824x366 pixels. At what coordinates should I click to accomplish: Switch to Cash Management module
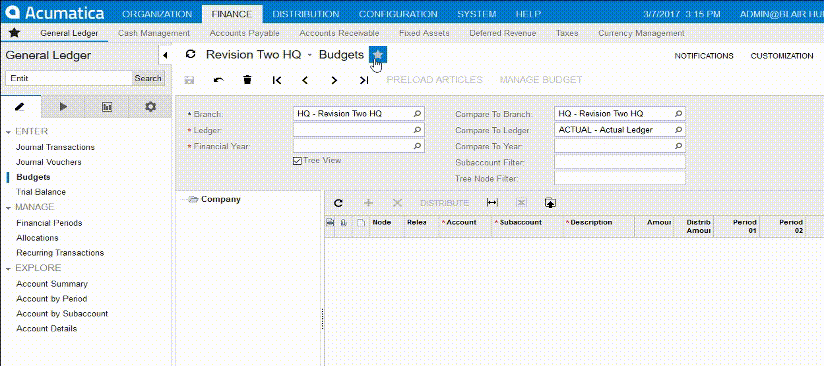pyautogui.click(x=154, y=33)
